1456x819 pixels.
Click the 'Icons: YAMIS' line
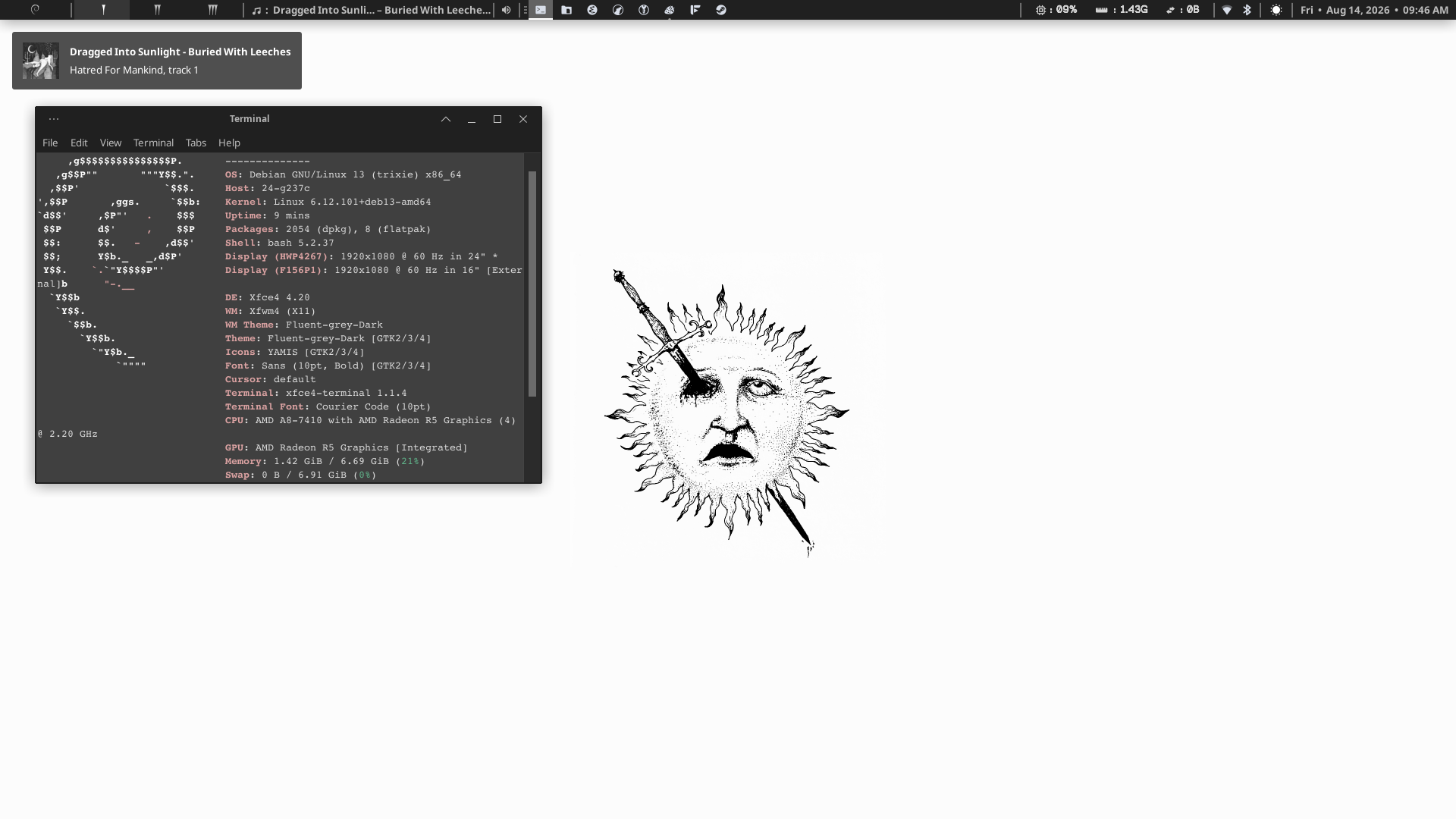coord(295,352)
